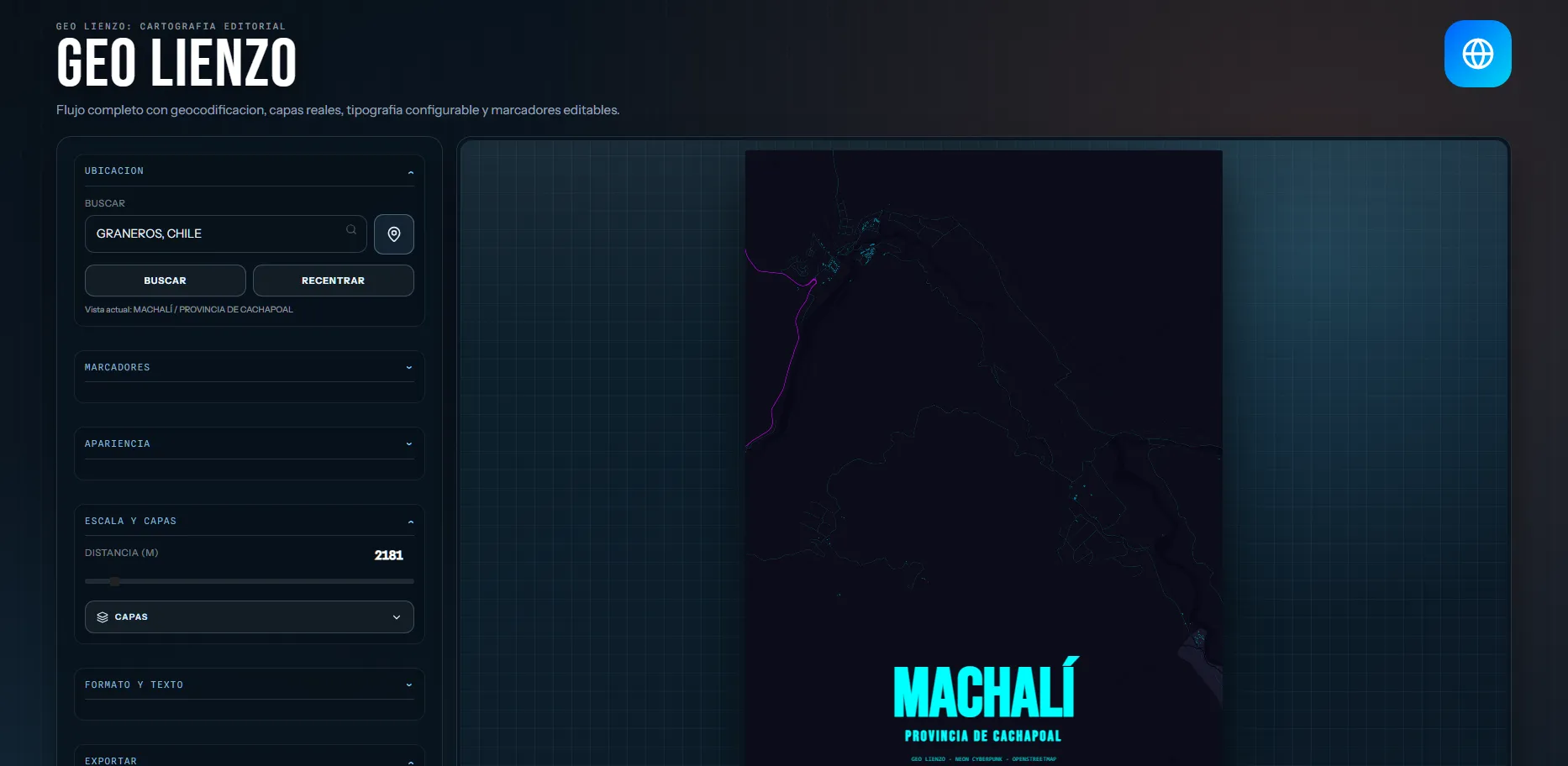Screen dimensions: 1568x766
Task: Open the CAPAS dropdown arrow
Action: pos(397,617)
